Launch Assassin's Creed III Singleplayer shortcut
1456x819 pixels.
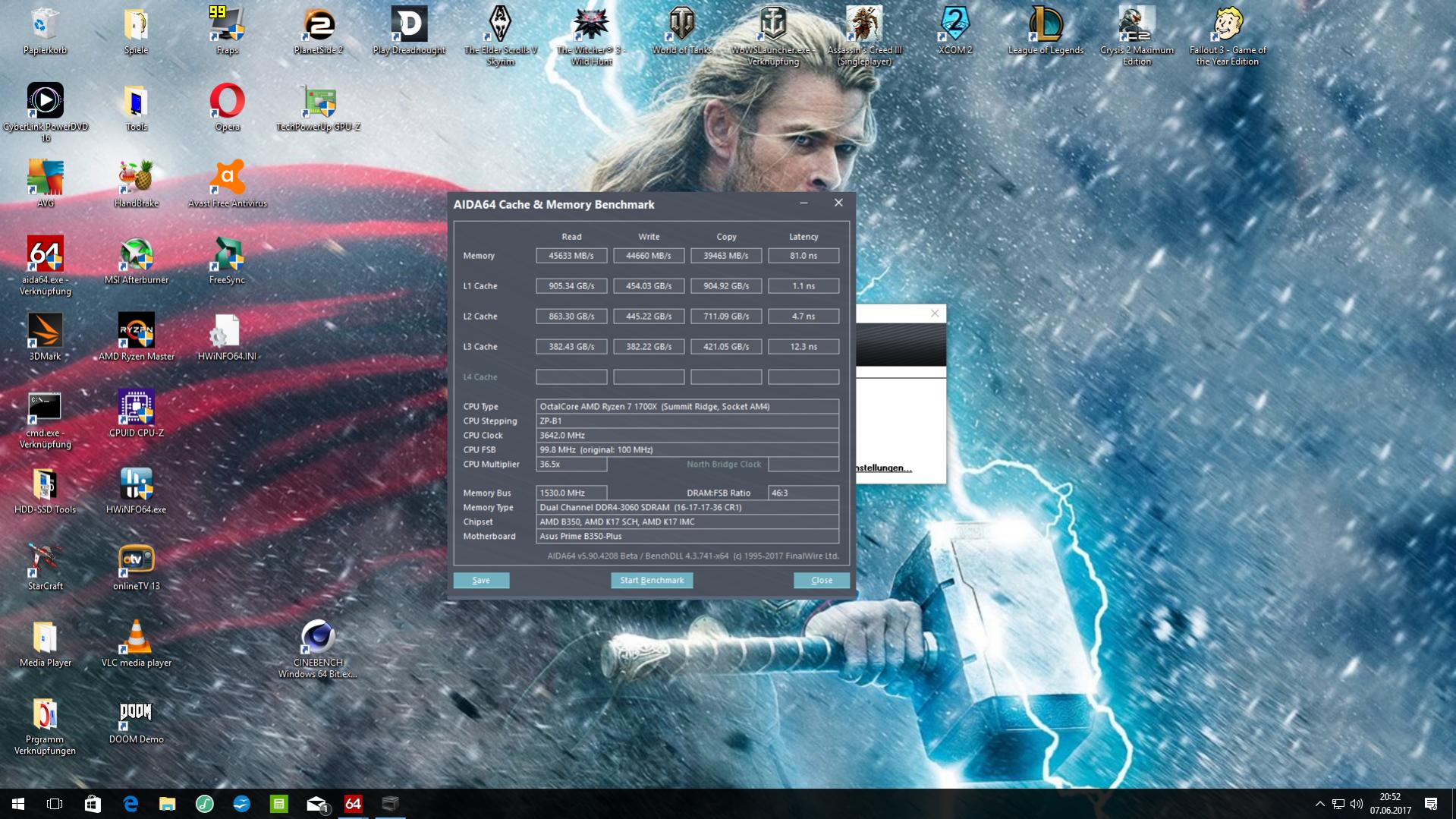click(864, 36)
